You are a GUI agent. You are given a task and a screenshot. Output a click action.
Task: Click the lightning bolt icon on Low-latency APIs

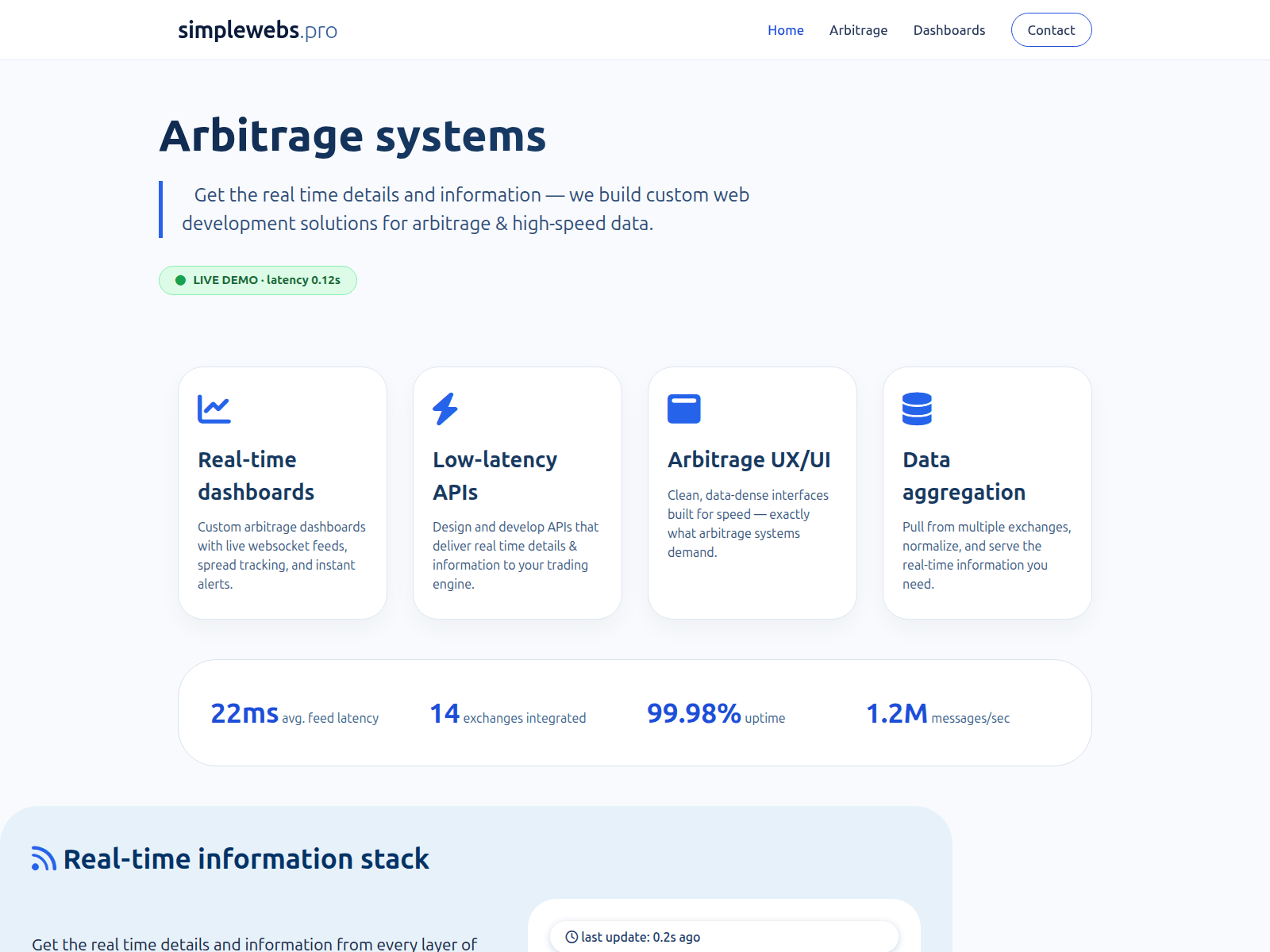(445, 409)
